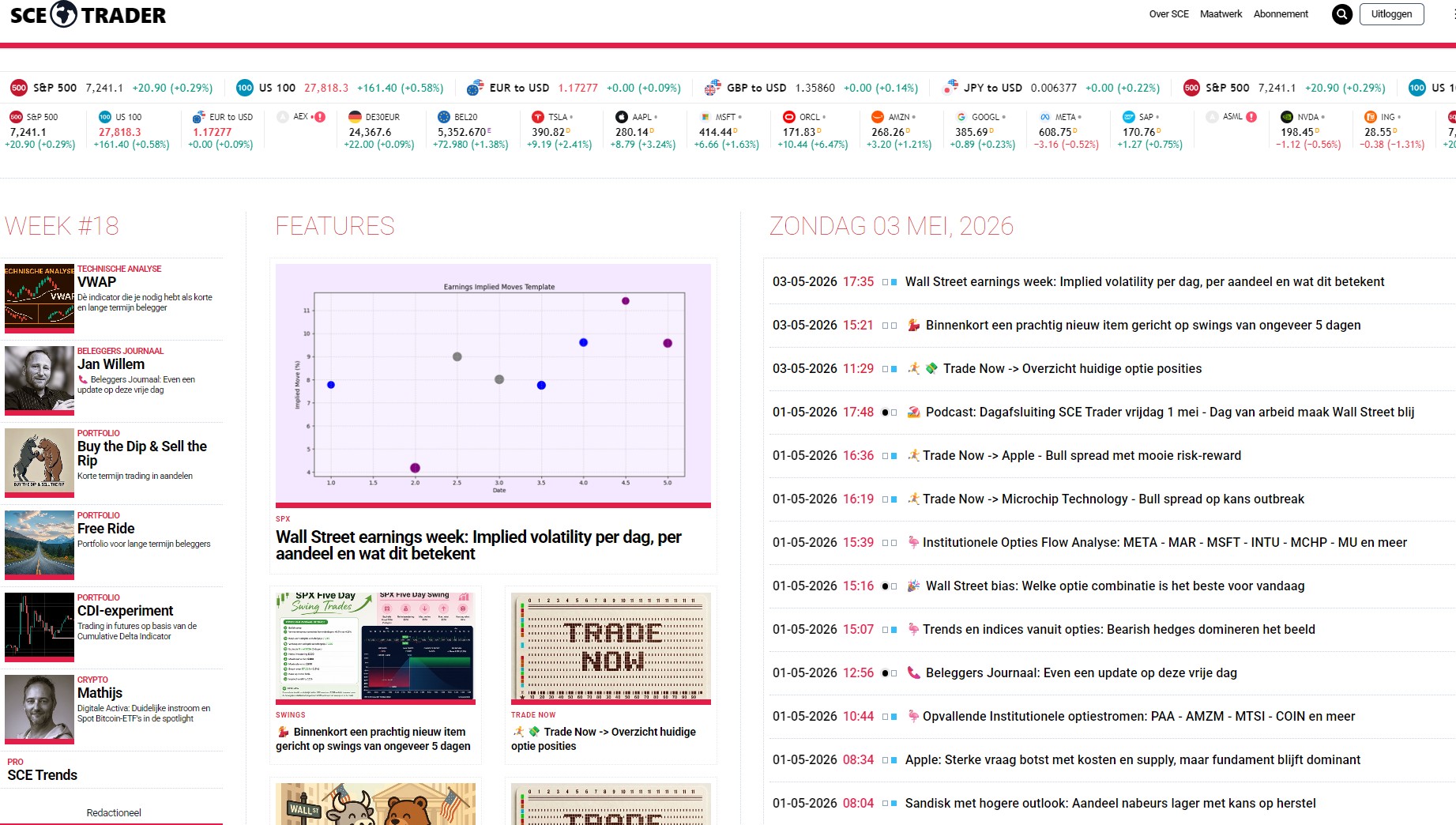1456x825 pixels.
Task: Open the Maatwerk menu item
Action: pyautogui.click(x=1221, y=14)
